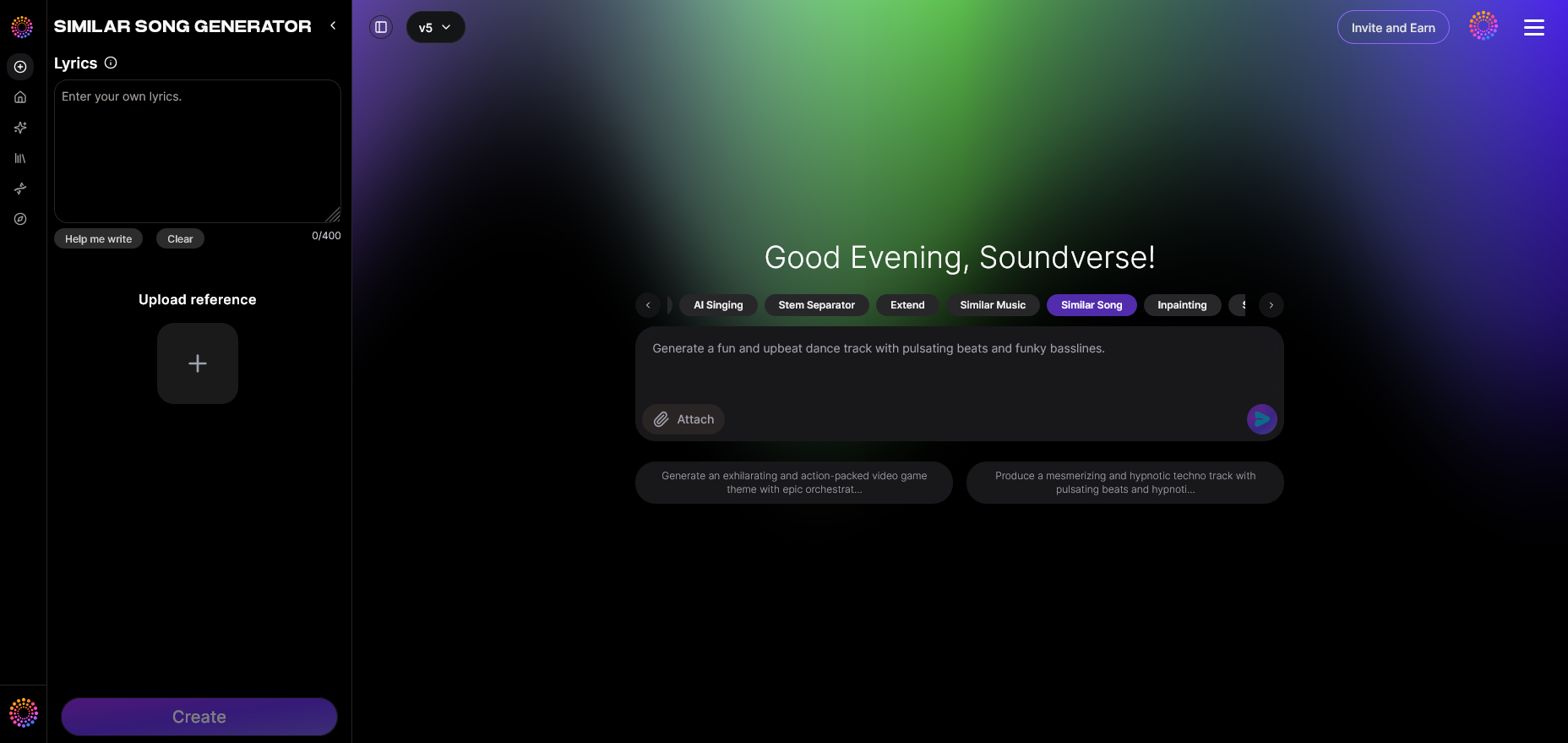
Task: Click the Help me write button
Action: (98, 238)
